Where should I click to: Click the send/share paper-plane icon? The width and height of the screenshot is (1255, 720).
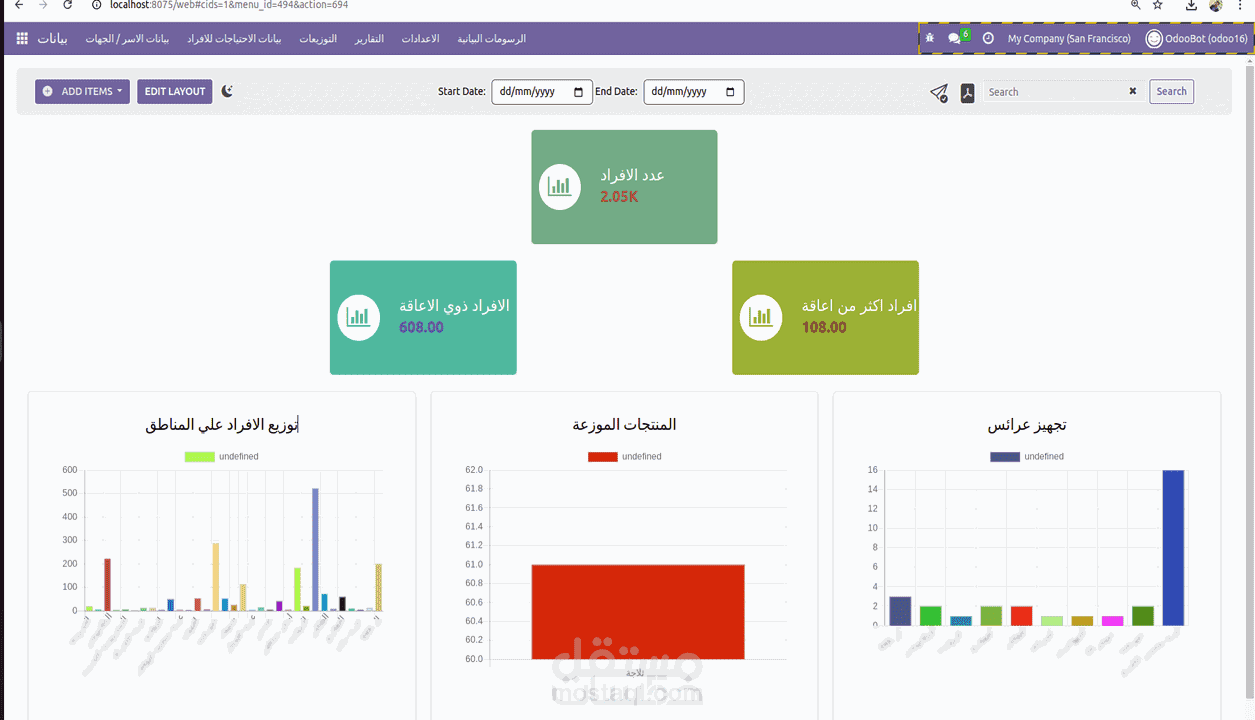tap(938, 92)
